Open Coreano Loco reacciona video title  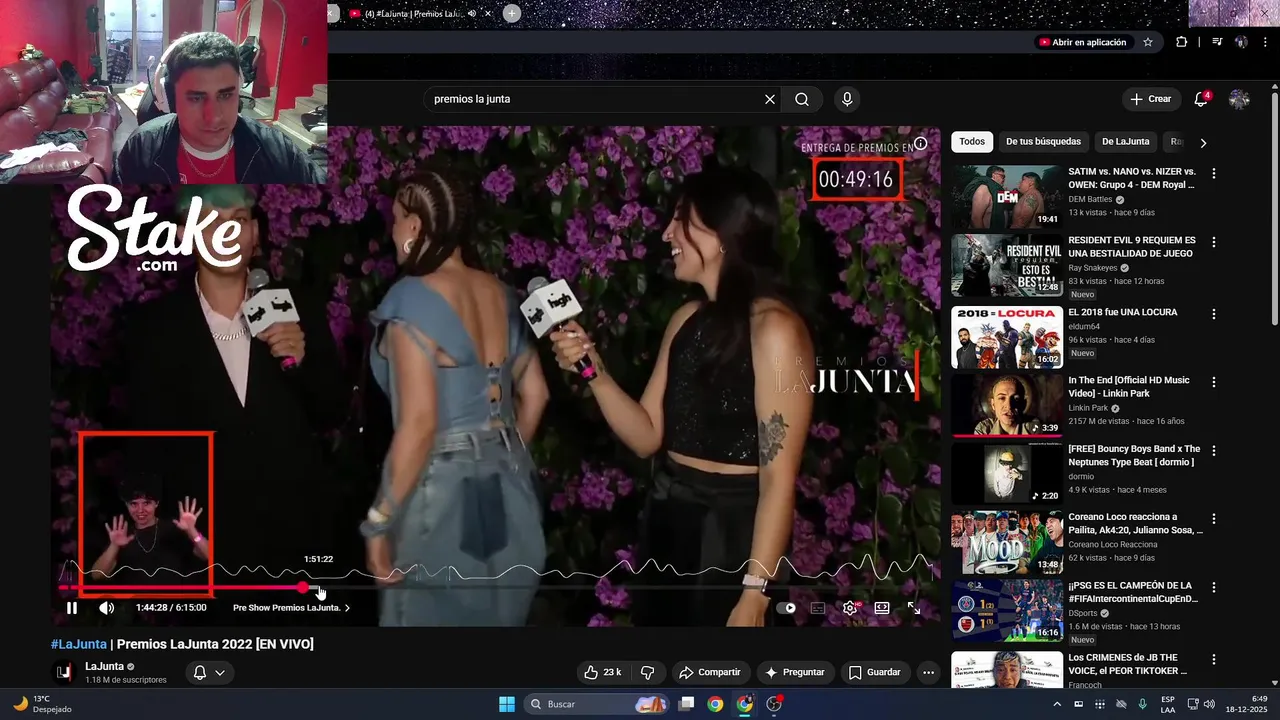[x=1135, y=524]
